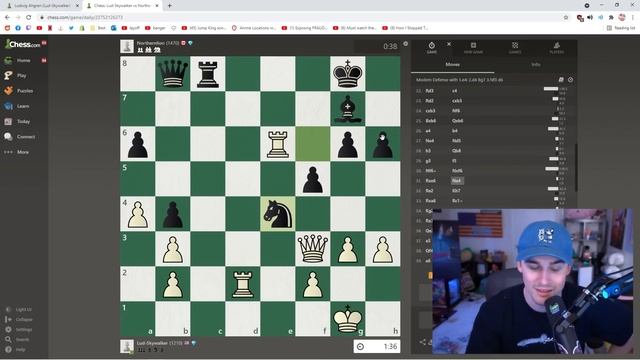Open the Play menu in sidebar
Viewport: 640px width, 360px height.
tap(22, 76)
